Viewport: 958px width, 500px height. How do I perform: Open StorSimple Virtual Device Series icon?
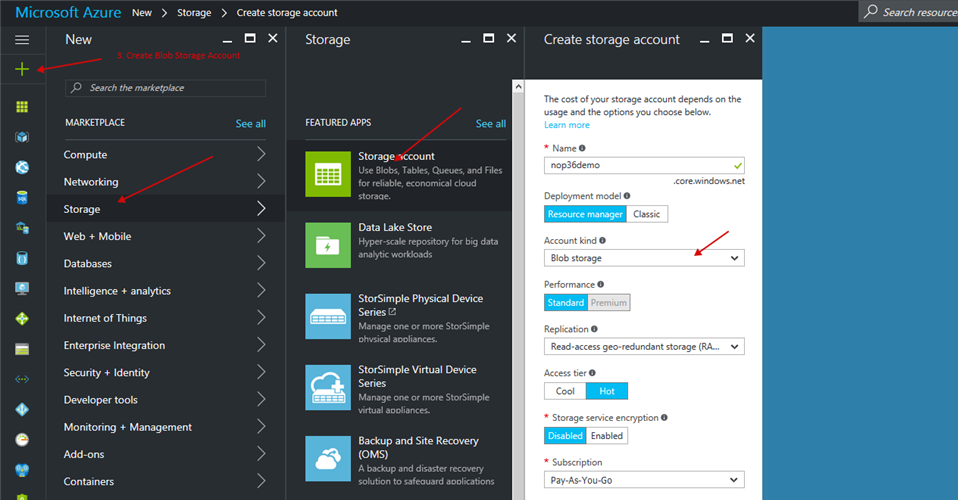(x=328, y=388)
